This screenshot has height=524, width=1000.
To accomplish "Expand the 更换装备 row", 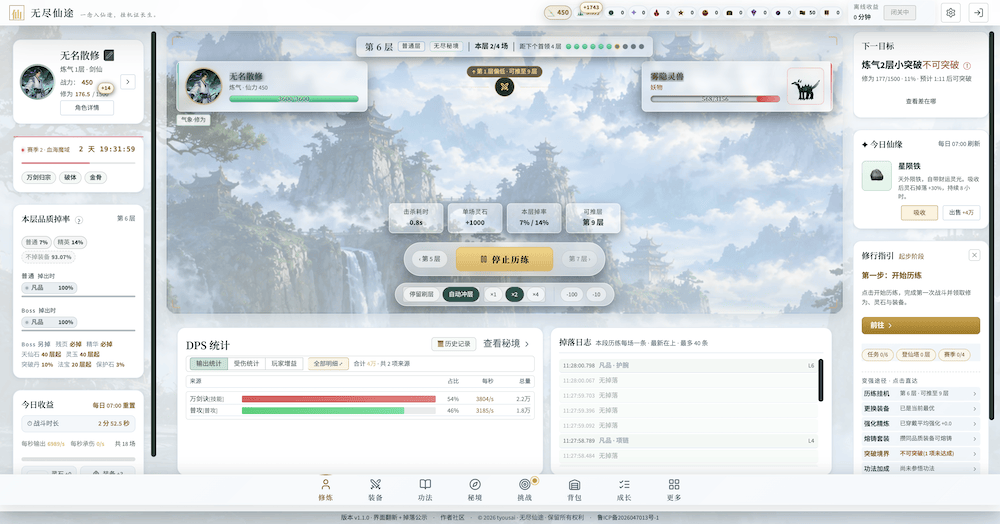I will [x=920, y=409].
